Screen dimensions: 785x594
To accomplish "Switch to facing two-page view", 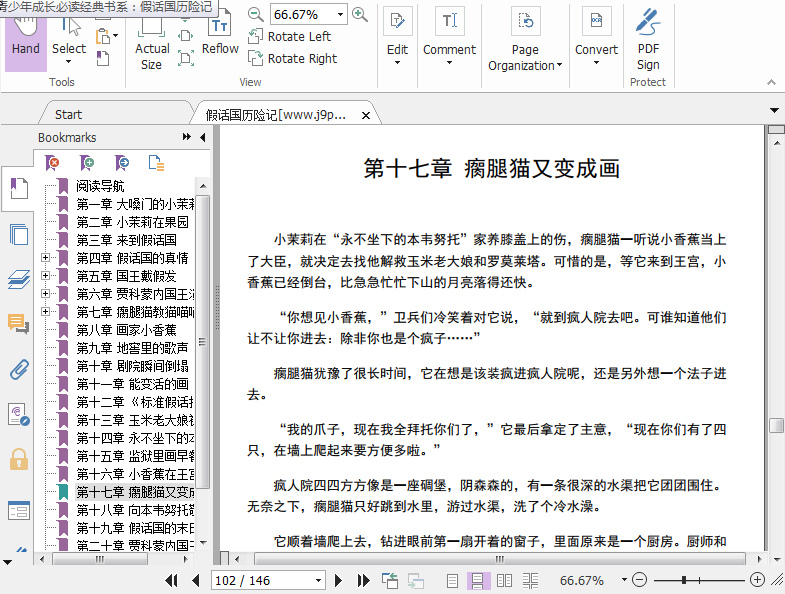I will 504,580.
